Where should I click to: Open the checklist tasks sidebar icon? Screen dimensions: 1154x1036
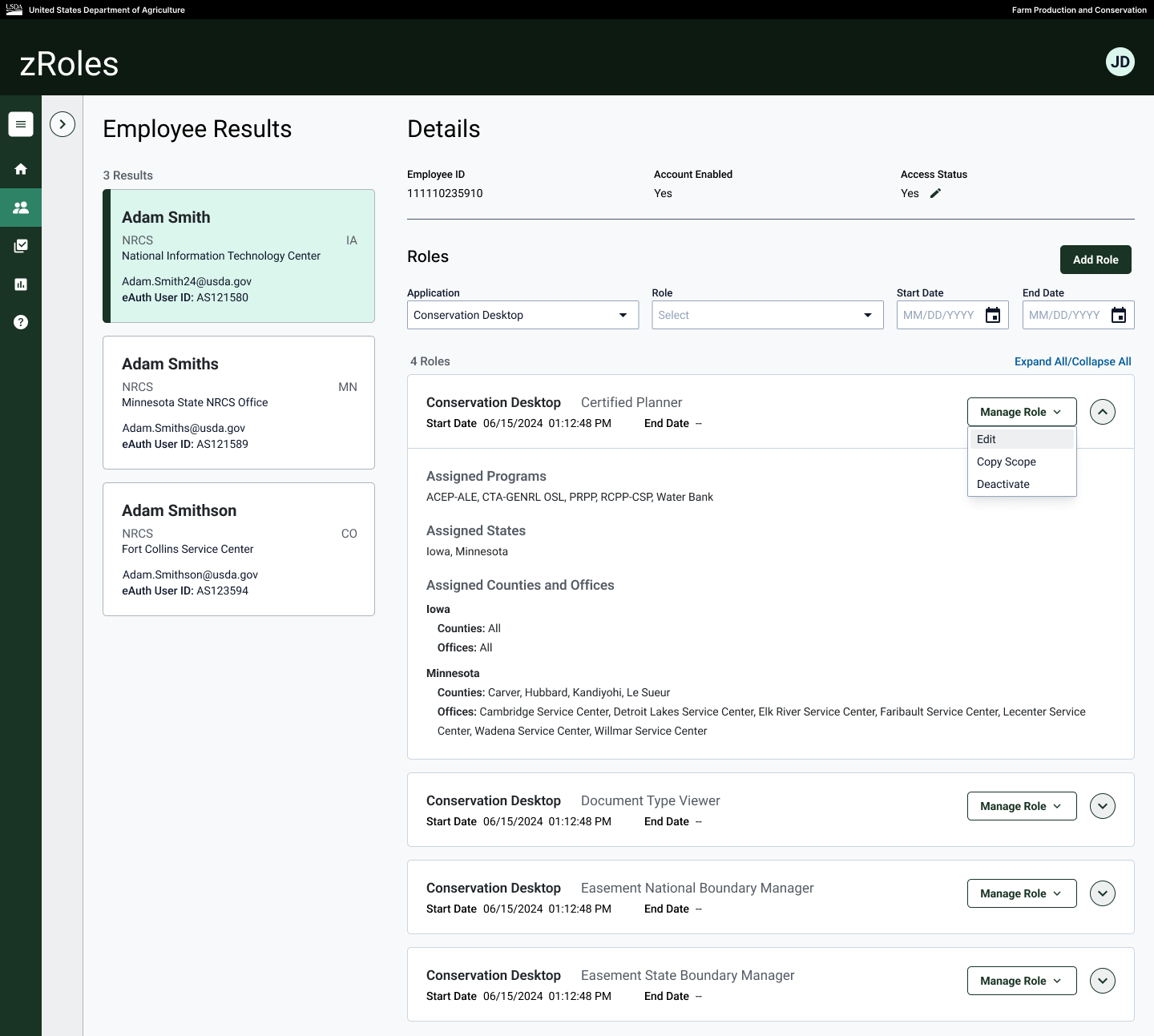21,246
